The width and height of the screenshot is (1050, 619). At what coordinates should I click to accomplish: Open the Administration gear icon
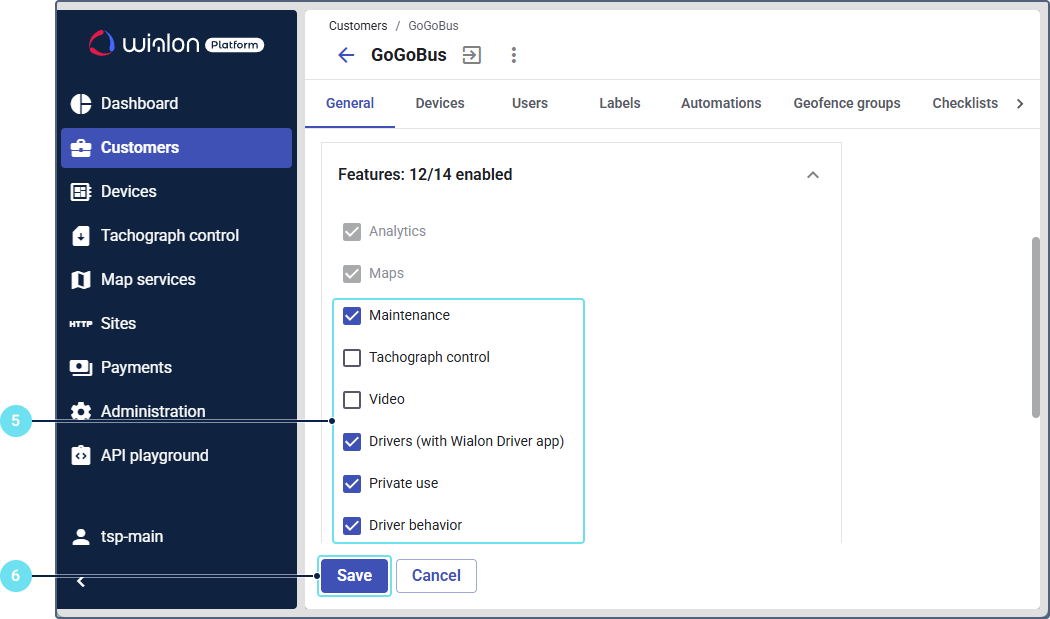pyautogui.click(x=81, y=412)
